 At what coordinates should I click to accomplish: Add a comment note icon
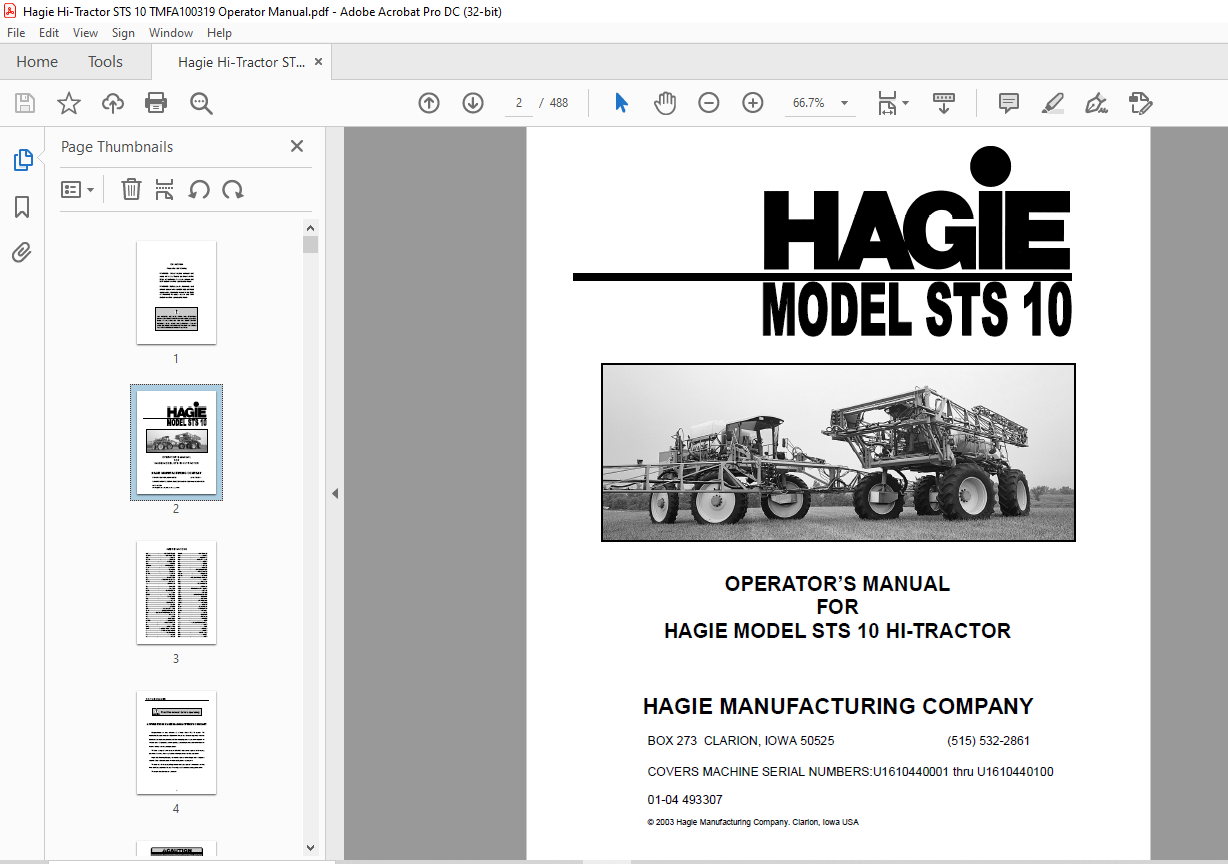pyautogui.click(x=1009, y=103)
